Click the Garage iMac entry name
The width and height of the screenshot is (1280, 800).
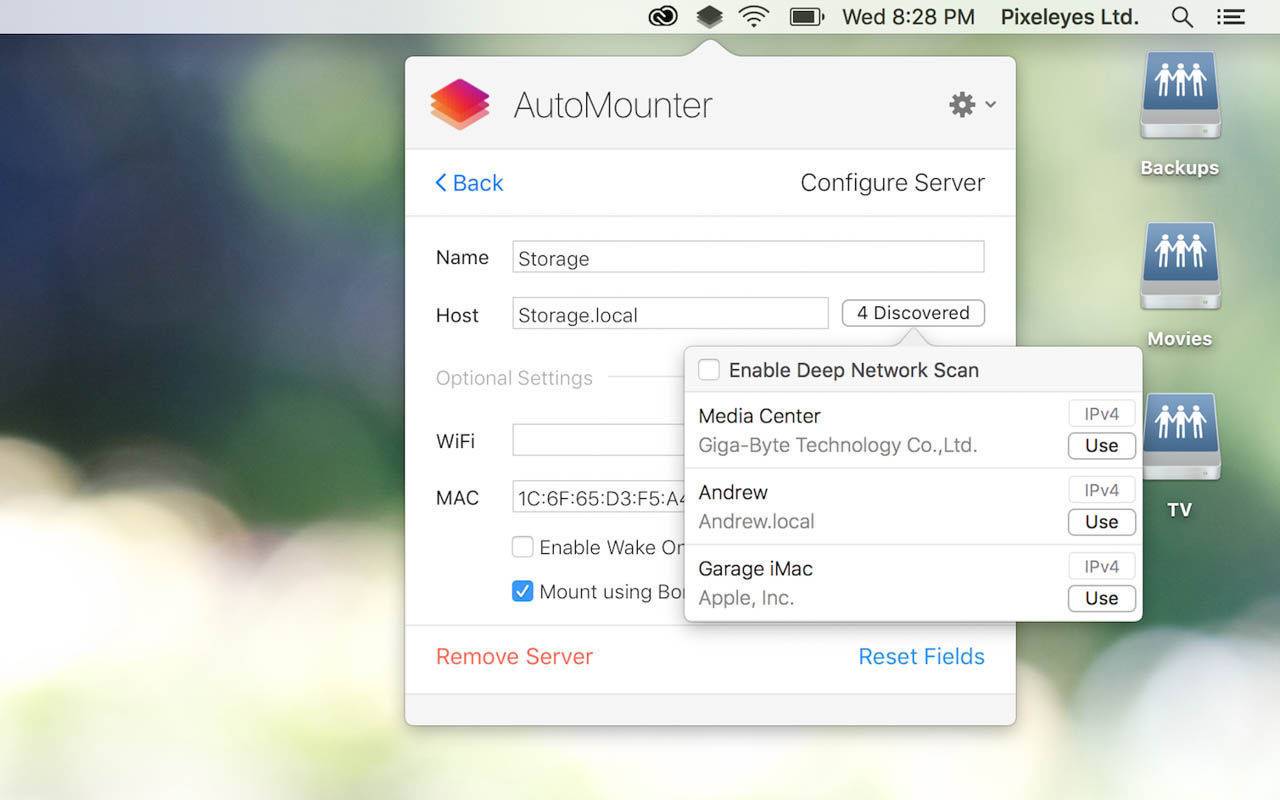pyautogui.click(x=755, y=569)
